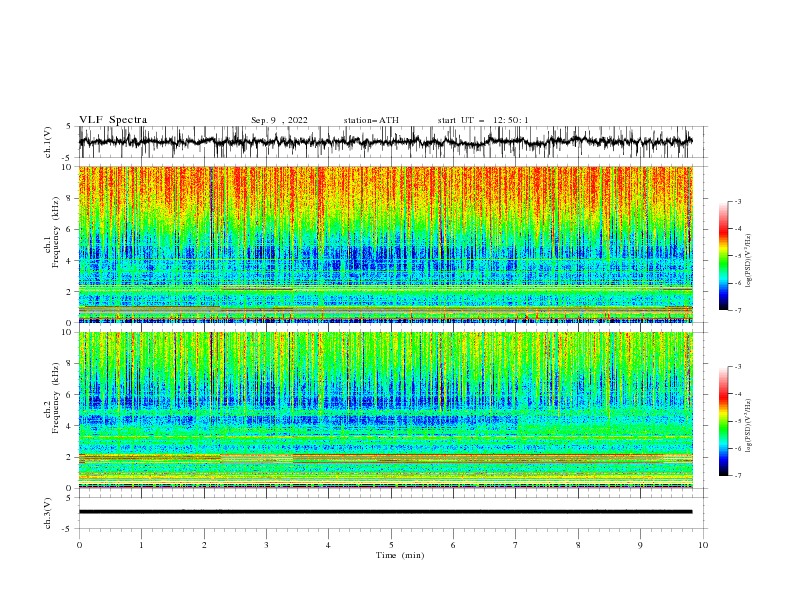Click the ch.1 PSD color bar
792x612 pixels.
point(723,255)
